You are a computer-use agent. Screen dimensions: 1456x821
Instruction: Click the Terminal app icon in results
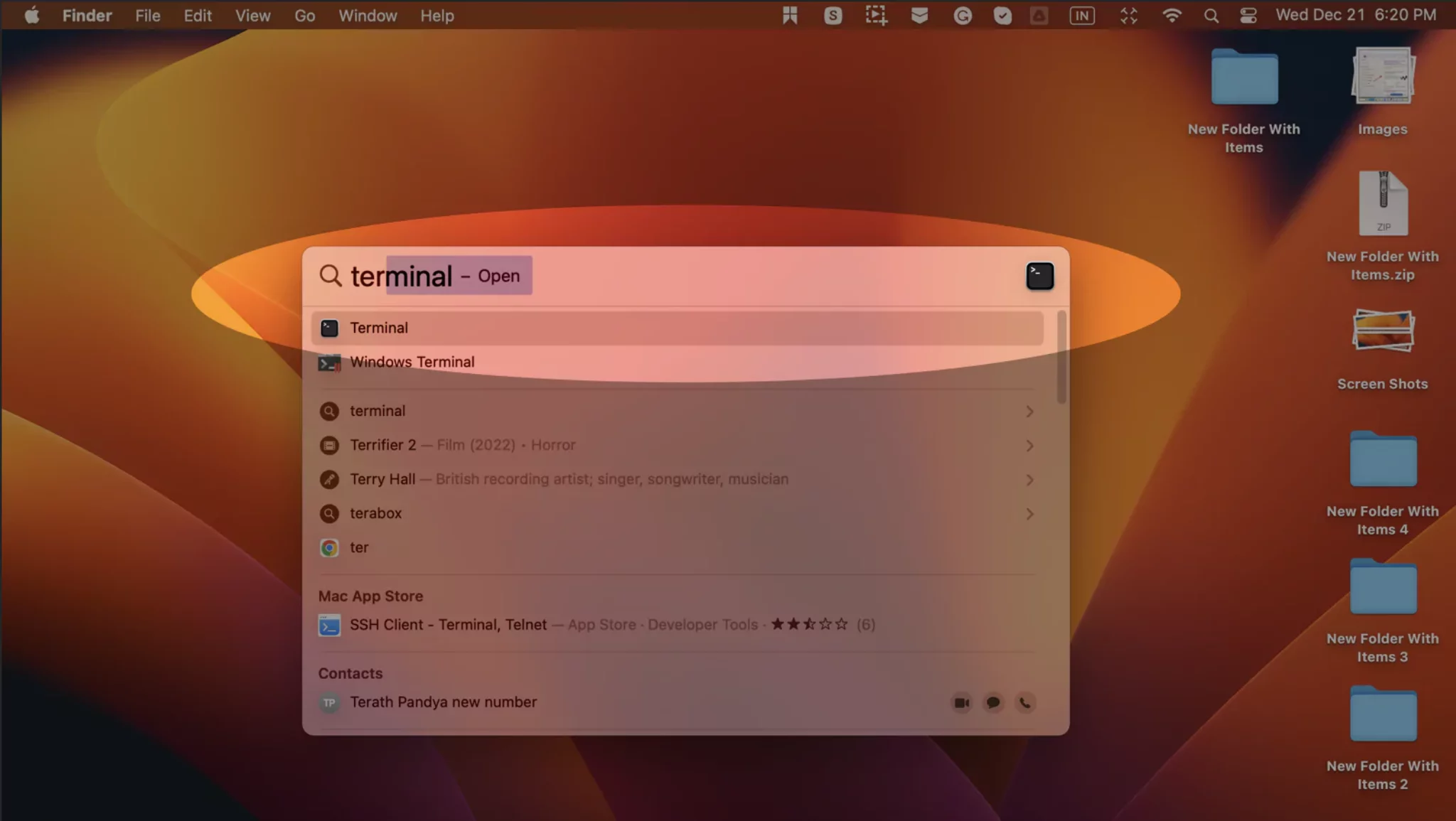pyautogui.click(x=329, y=328)
